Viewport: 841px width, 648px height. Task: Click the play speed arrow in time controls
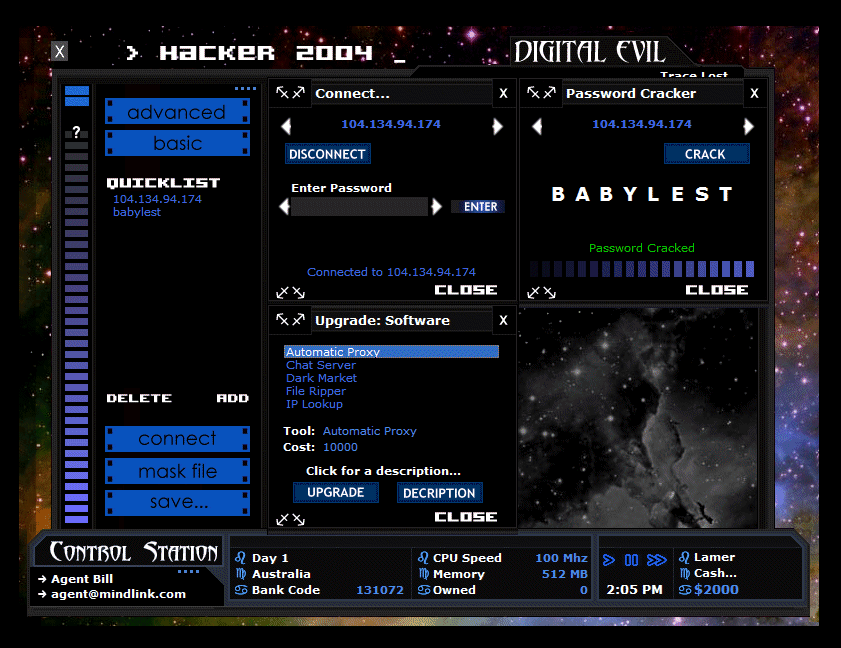tap(609, 559)
